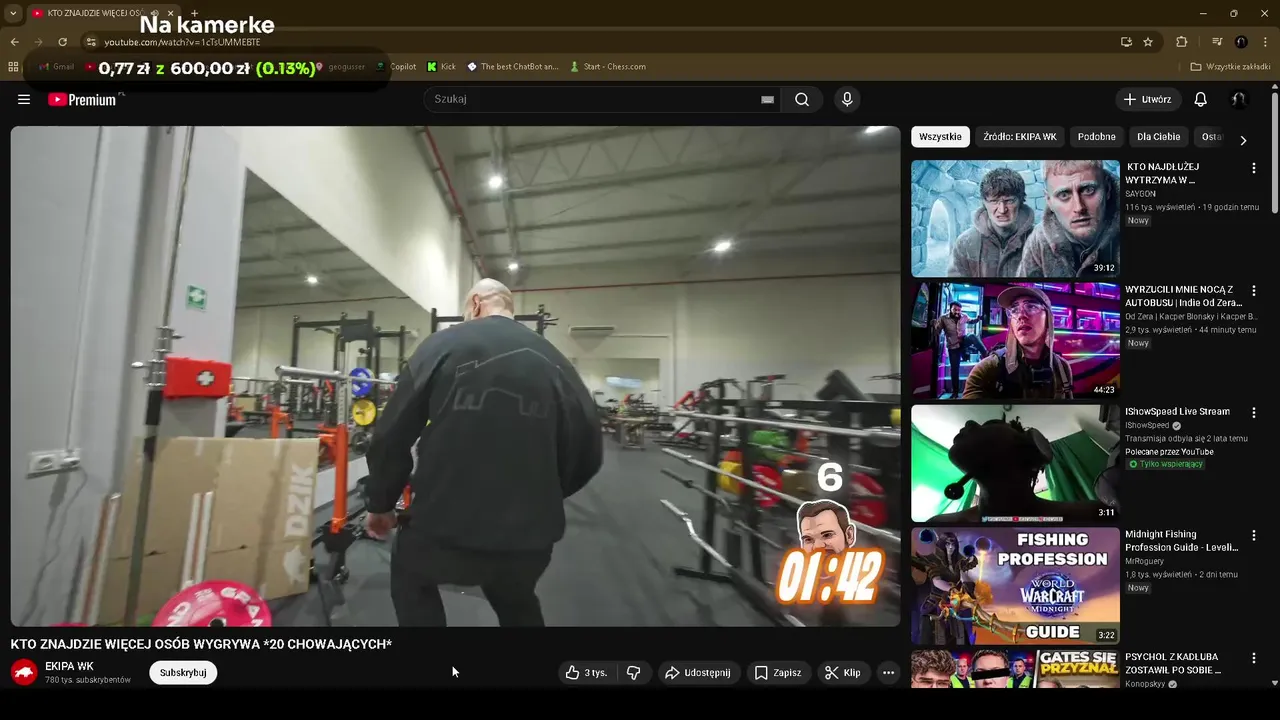Reload the page in browser
1280x720 pixels.
click(62, 42)
